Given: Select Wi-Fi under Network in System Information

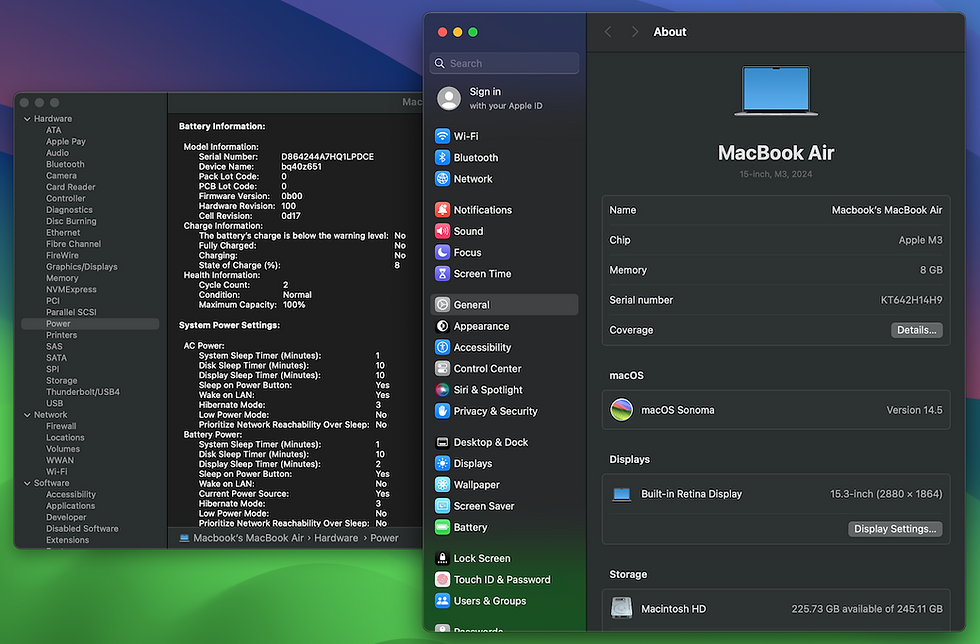Looking at the screenshot, I should click(56, 472).
